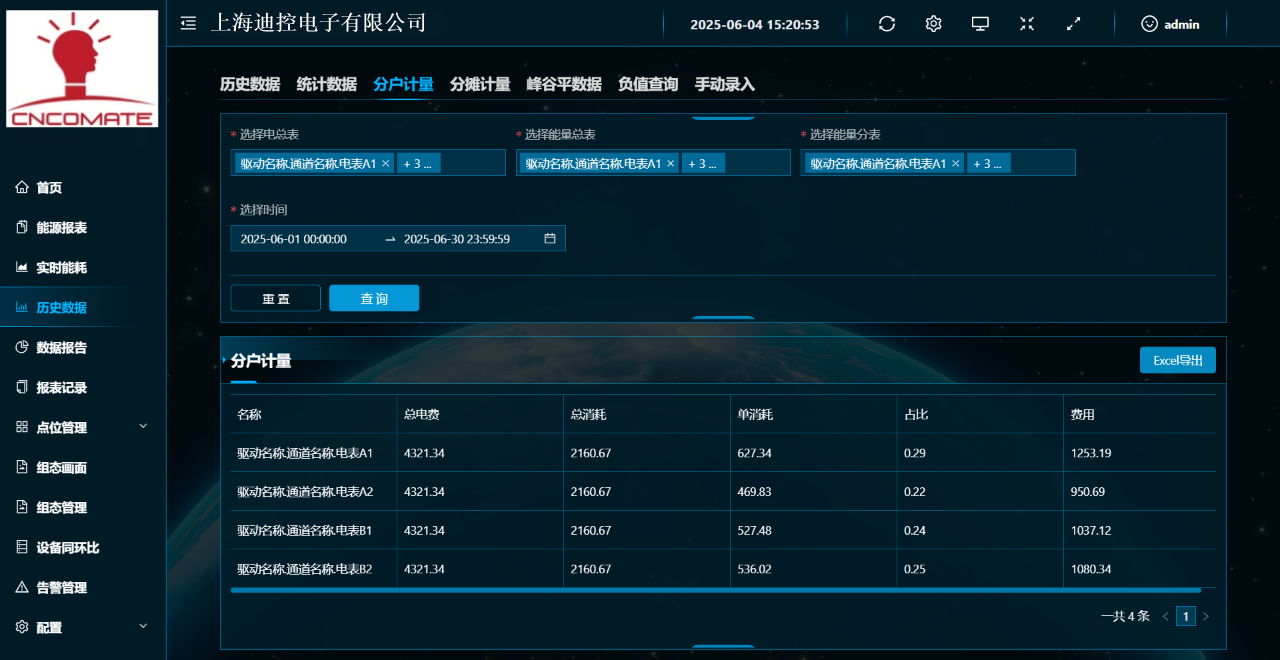Click the refresh icon in header
This screenshot has width=1280, height=660.
point(887,24)
